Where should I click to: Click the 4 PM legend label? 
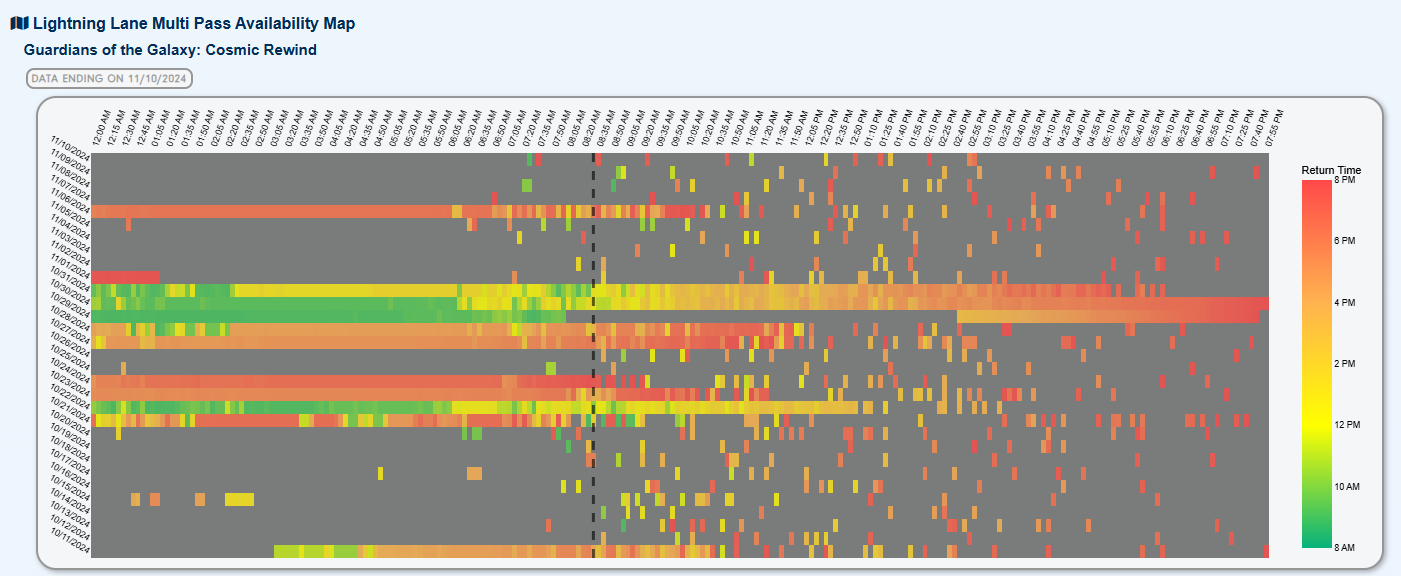click(x=1345, y=302)
